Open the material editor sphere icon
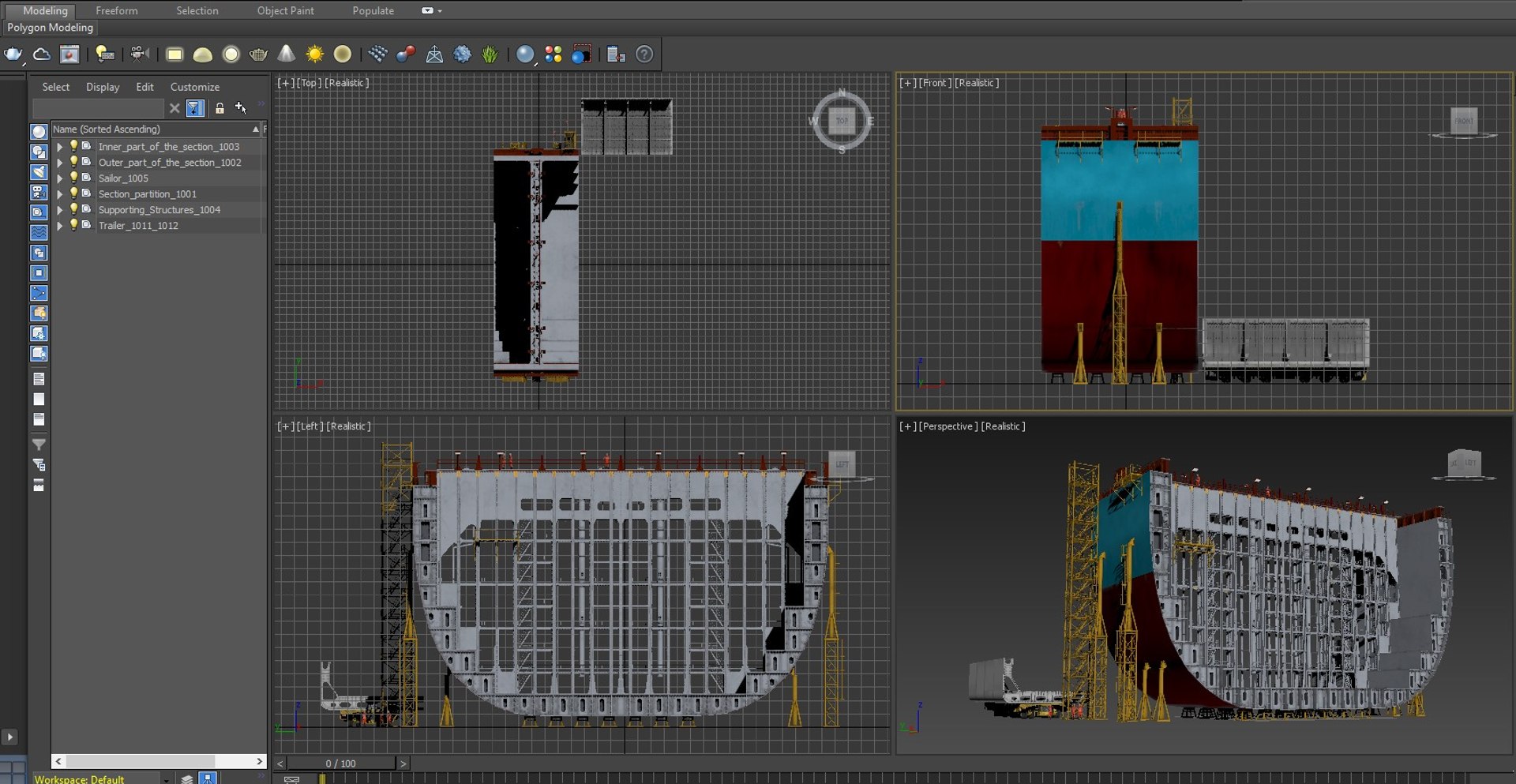The width and height of the screenshot is (1516, 784). click(525, 54)
